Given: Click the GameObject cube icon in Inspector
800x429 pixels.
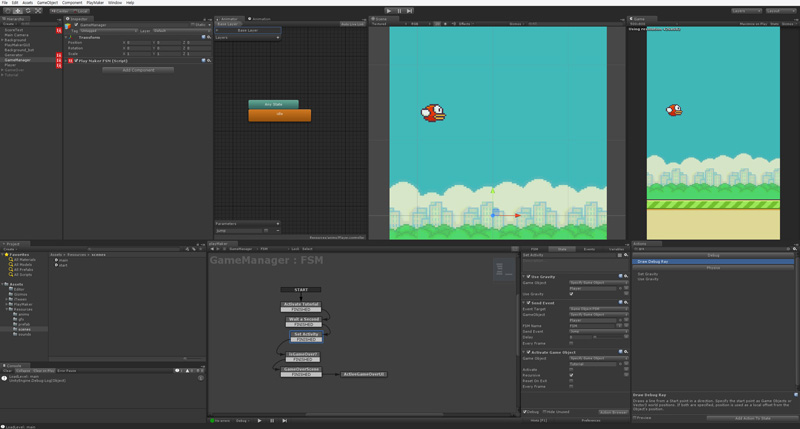Looking at the screenshot, I should (x=68, y=26).
